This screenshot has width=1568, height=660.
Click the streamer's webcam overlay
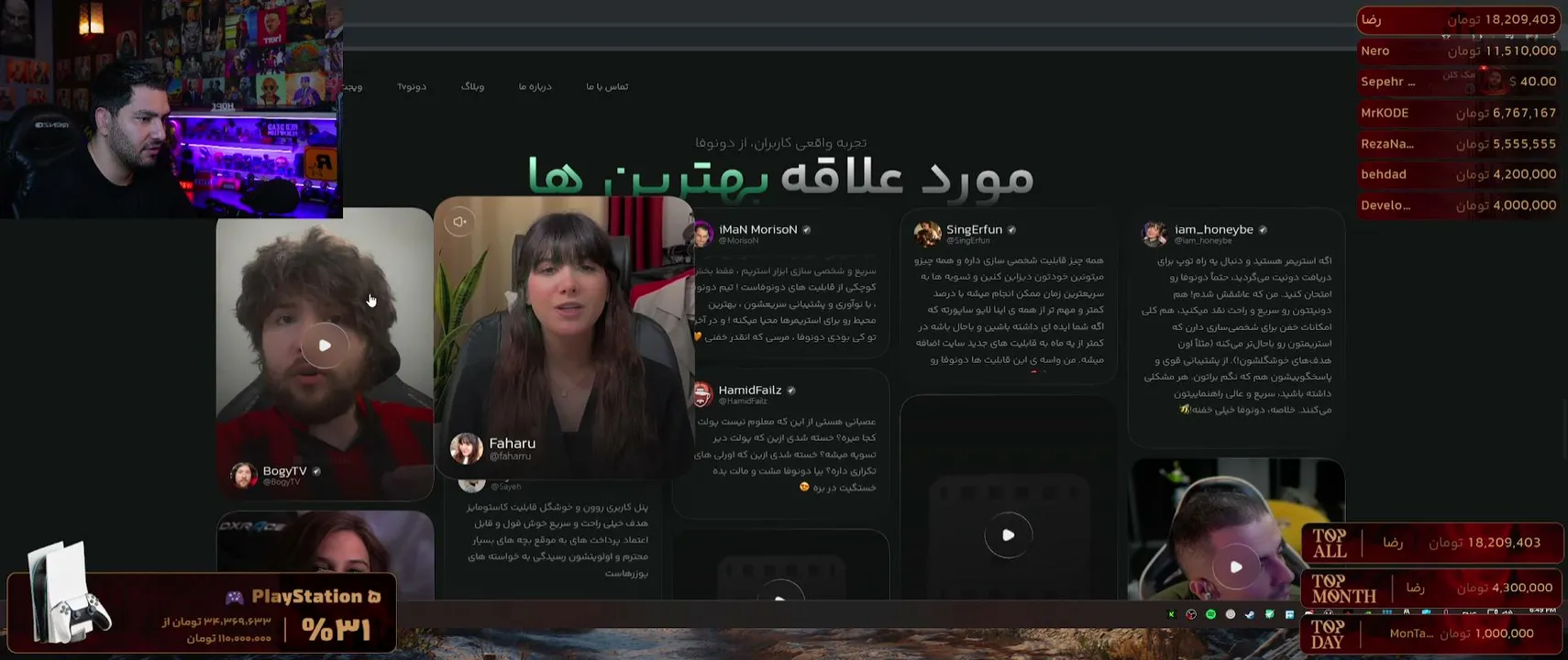pos(171,109)
